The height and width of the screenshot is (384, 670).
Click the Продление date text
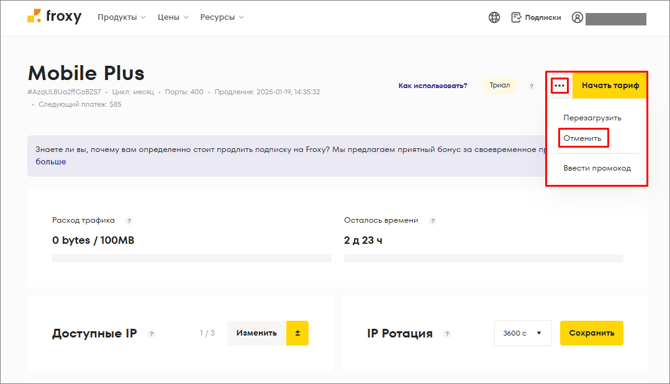pyautogui.click(x=267, y=92)
